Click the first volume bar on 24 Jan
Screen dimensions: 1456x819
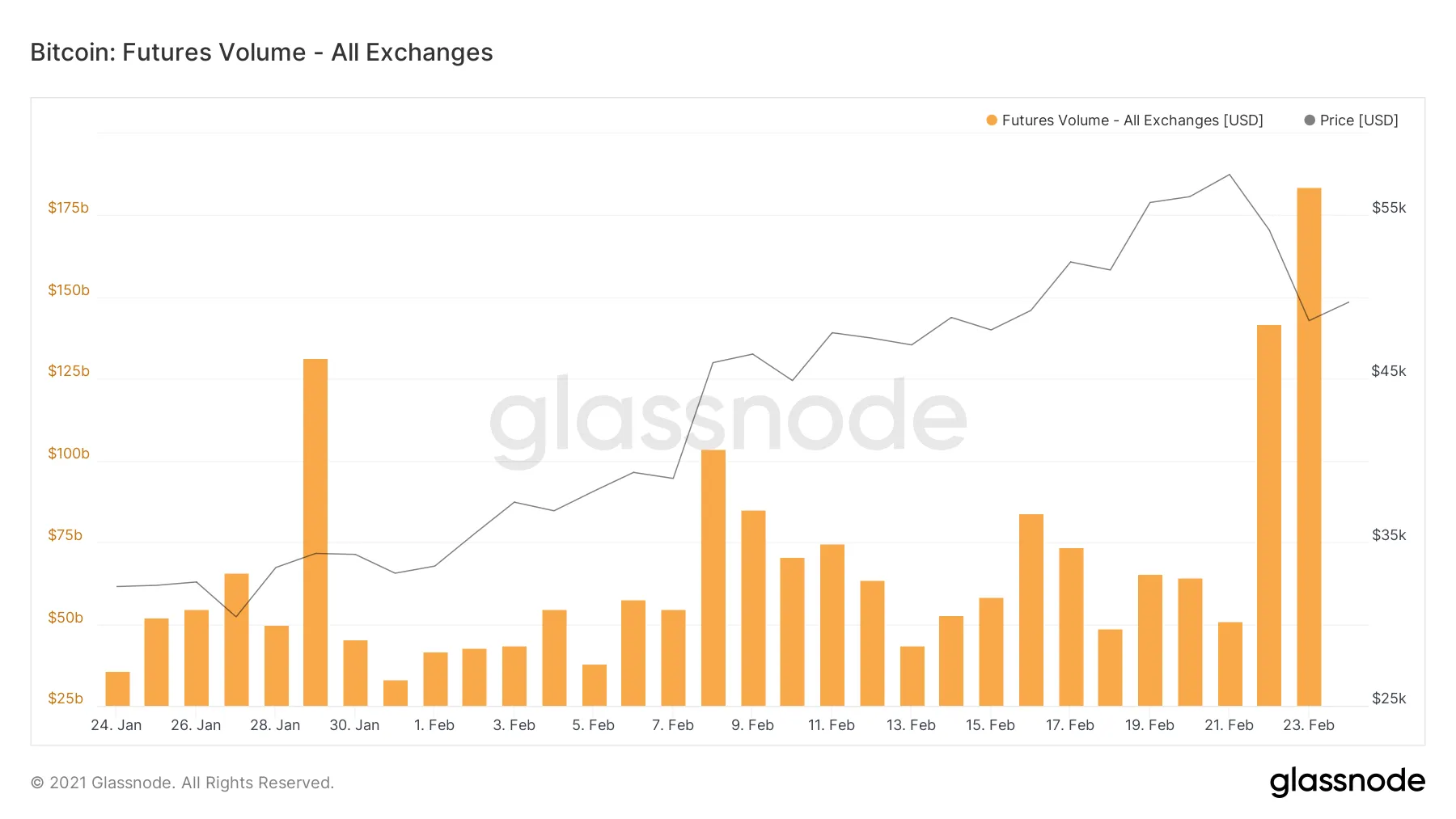click(x=117, y=689)
